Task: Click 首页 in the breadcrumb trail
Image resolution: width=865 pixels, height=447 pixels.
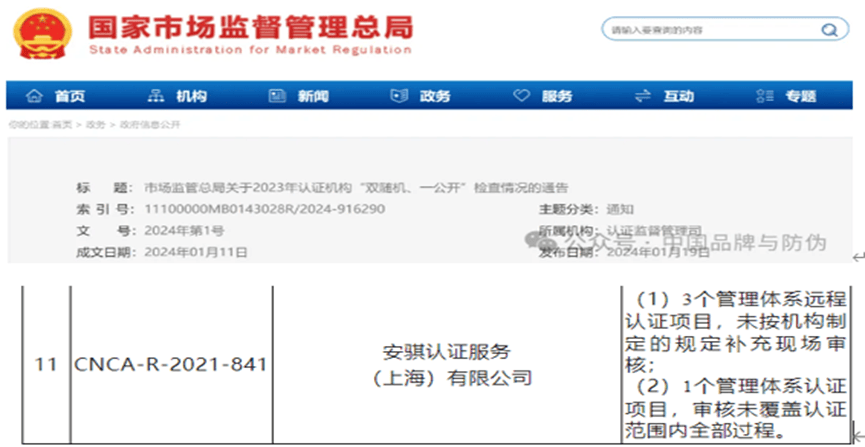Action: click(62, 124)
